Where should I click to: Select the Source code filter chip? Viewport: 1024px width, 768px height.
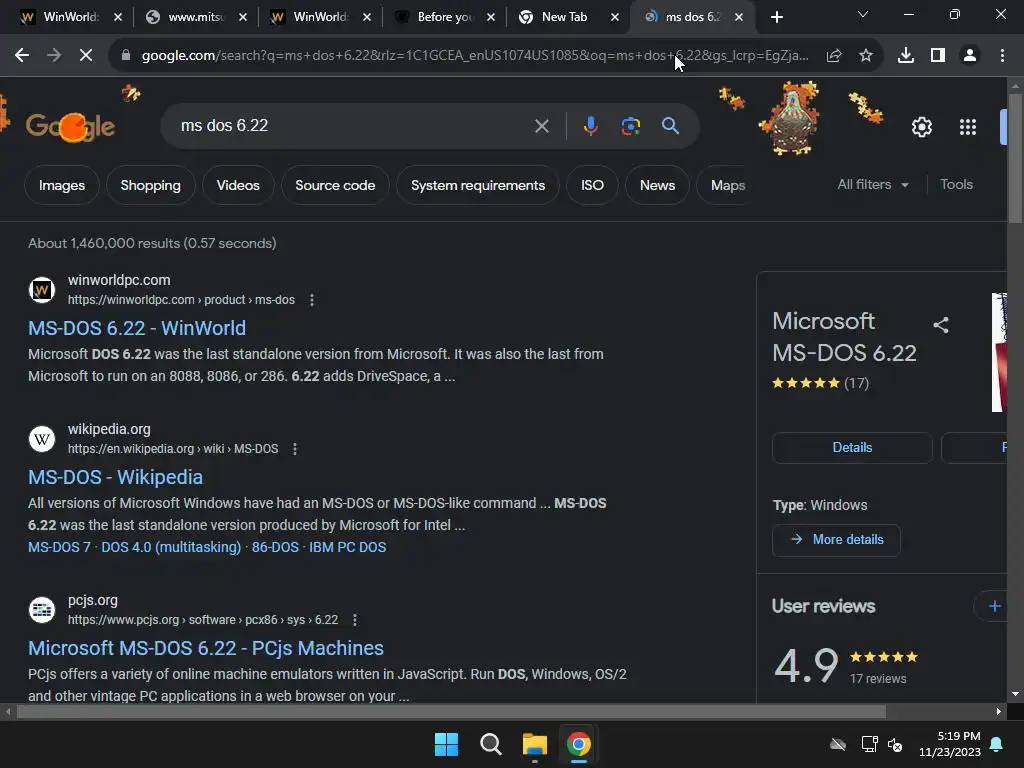[335, 185]
